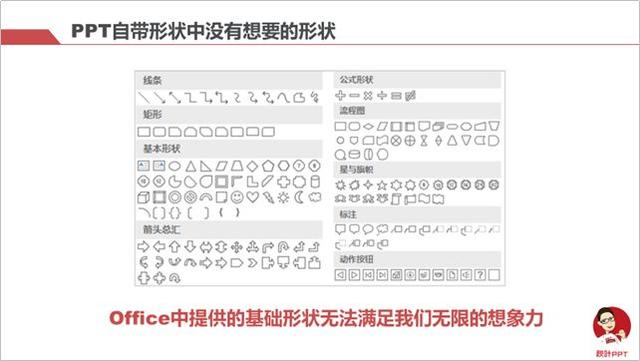
Task: Choose the 5-point star shape
Action: point(382,185)
